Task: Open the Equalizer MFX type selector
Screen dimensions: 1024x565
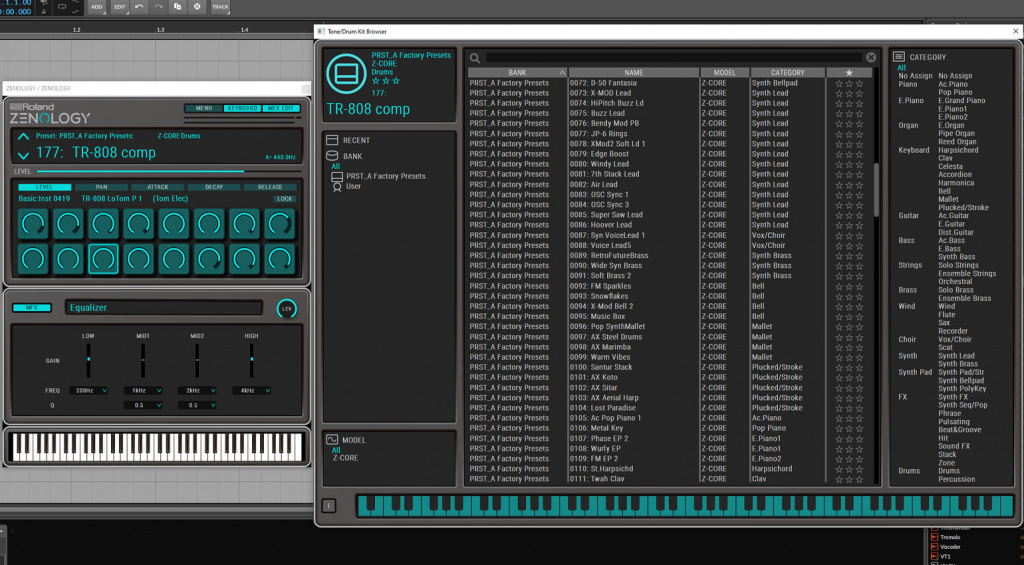Action: [x=163, y=308]
